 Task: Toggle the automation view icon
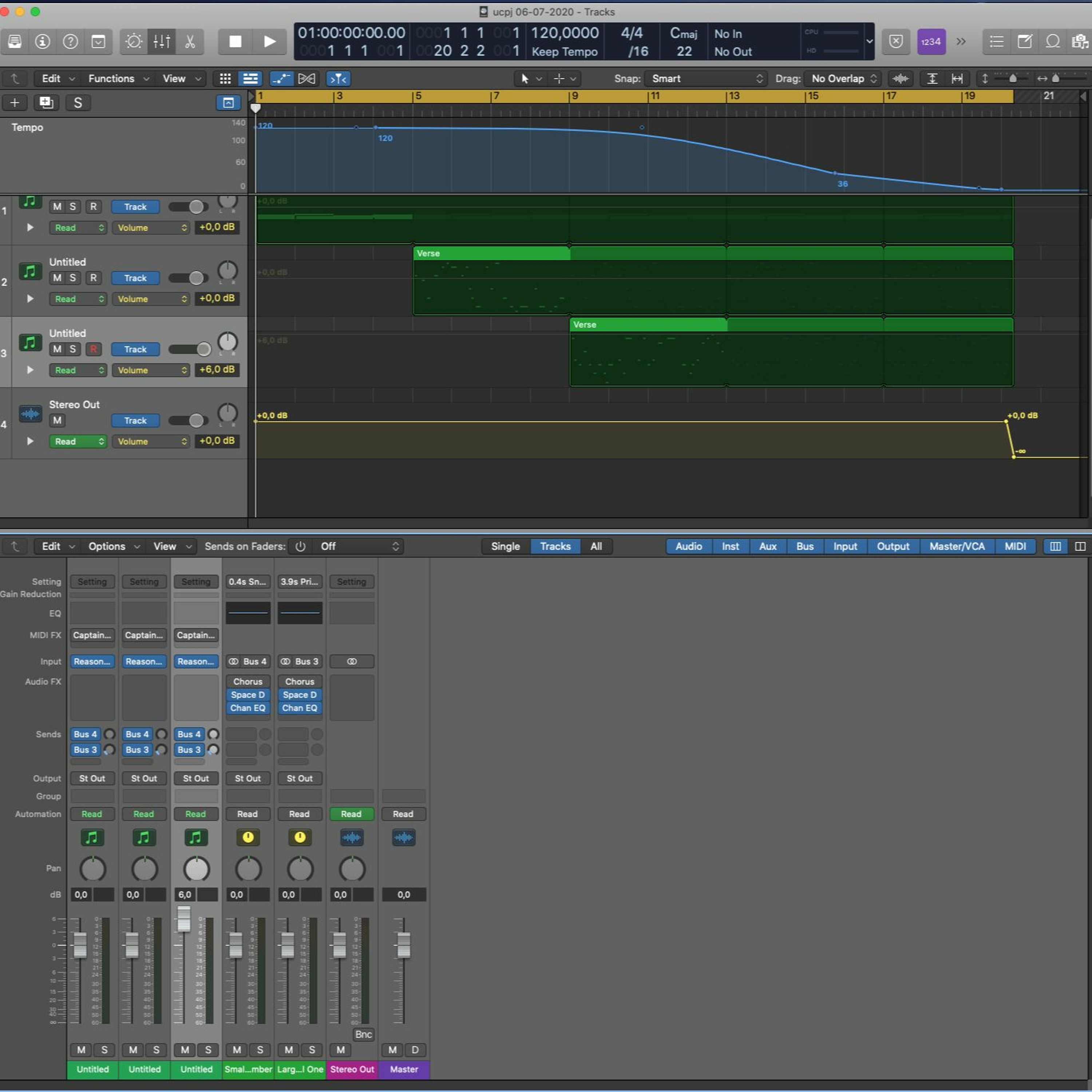click(x=281, y=79)
